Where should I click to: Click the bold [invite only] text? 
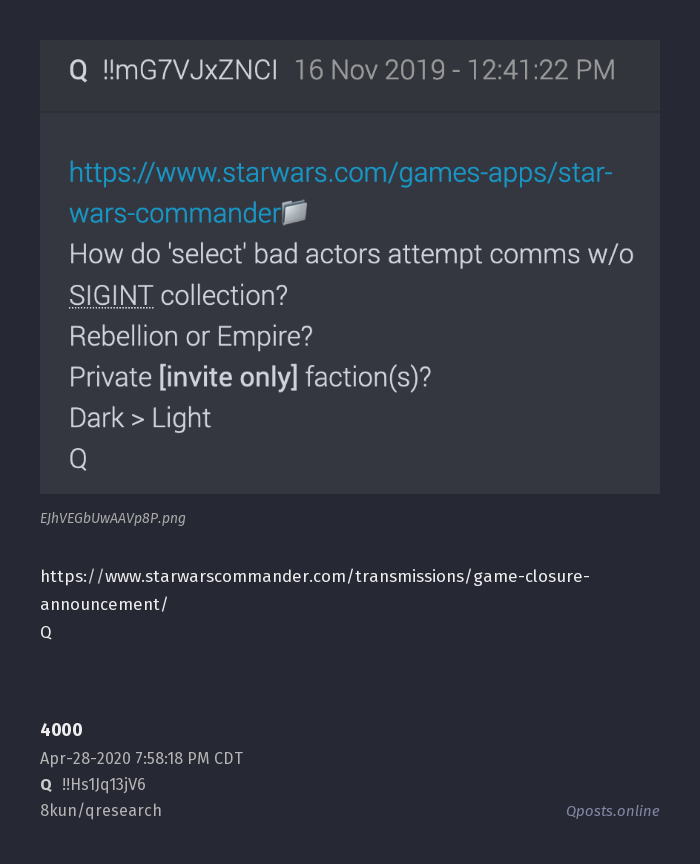(228, 377)
